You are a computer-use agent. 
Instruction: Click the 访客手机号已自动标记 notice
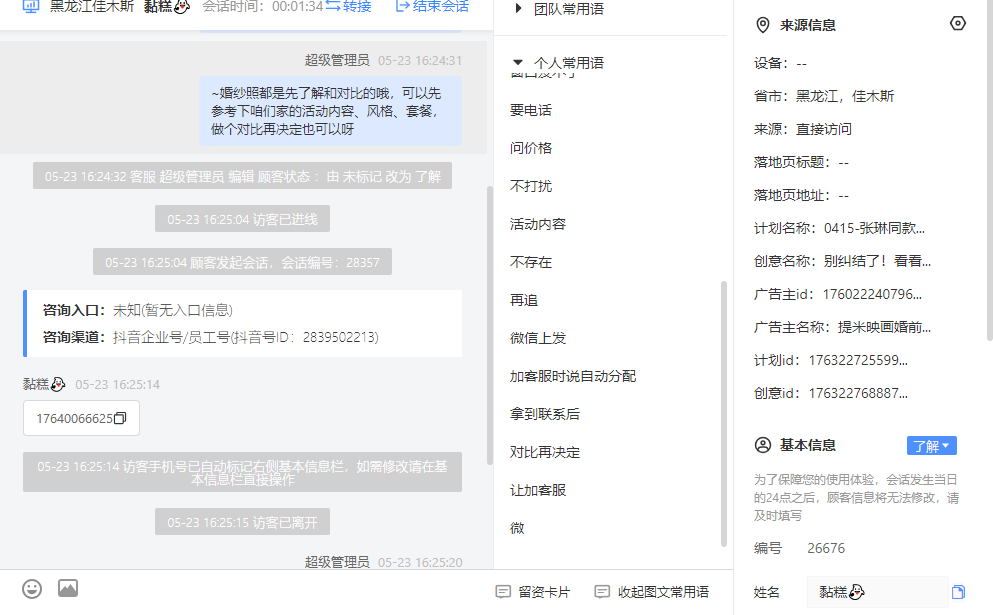pos(242,472)
